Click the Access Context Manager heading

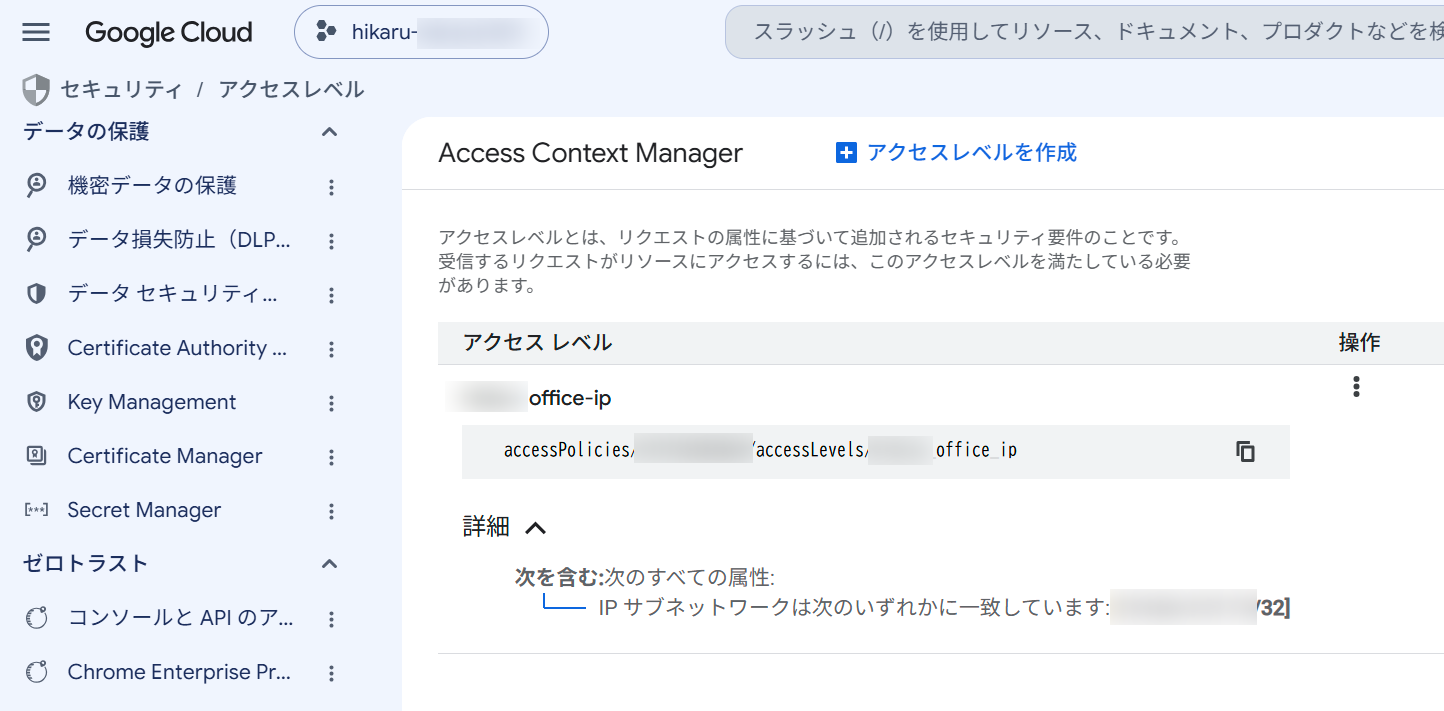(590, 153)
